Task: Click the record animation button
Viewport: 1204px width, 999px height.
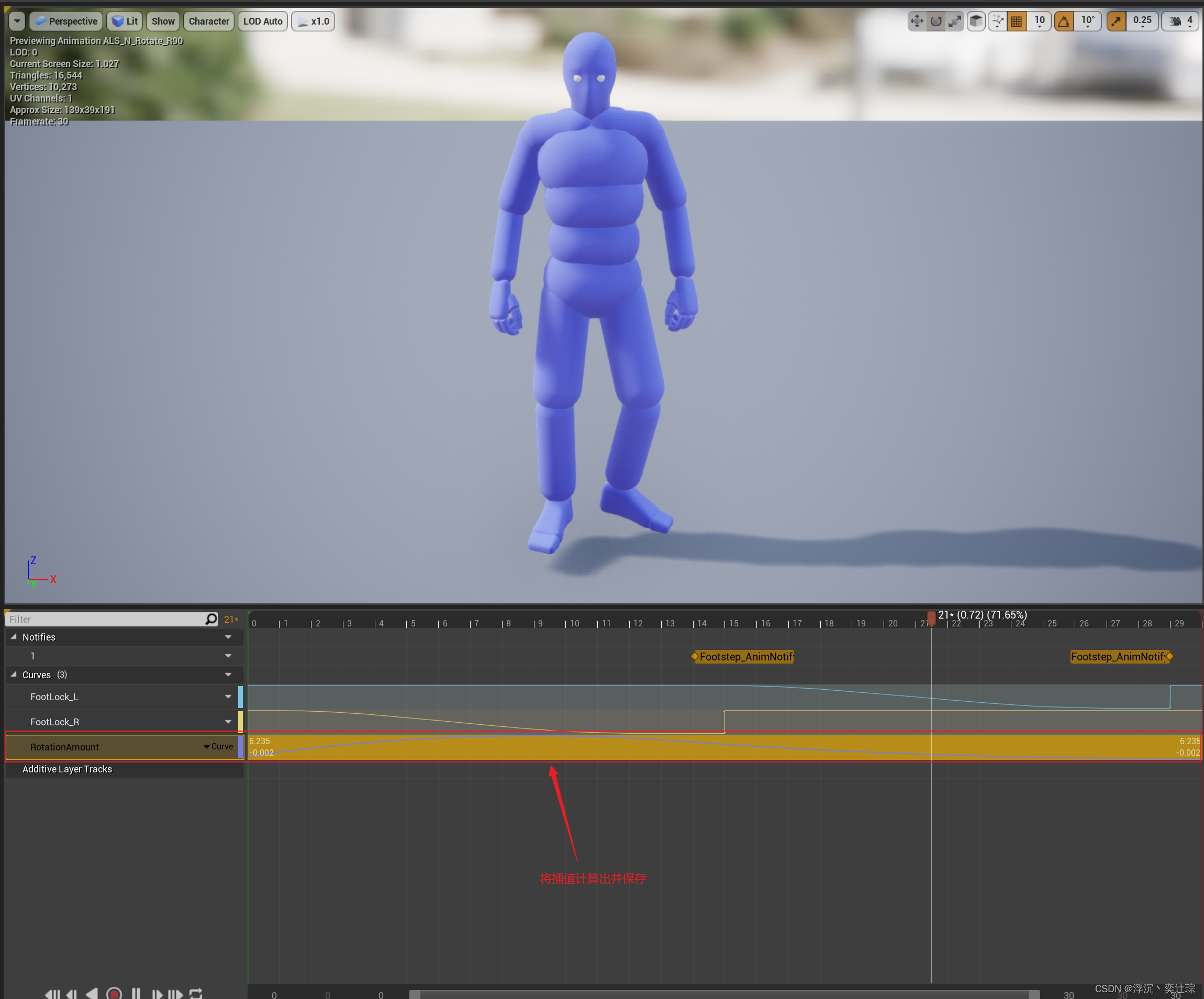Action: point(114,993)
